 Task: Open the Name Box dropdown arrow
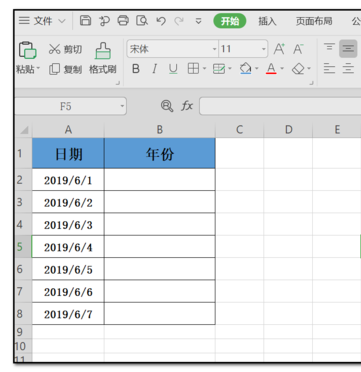click(122, 107)
